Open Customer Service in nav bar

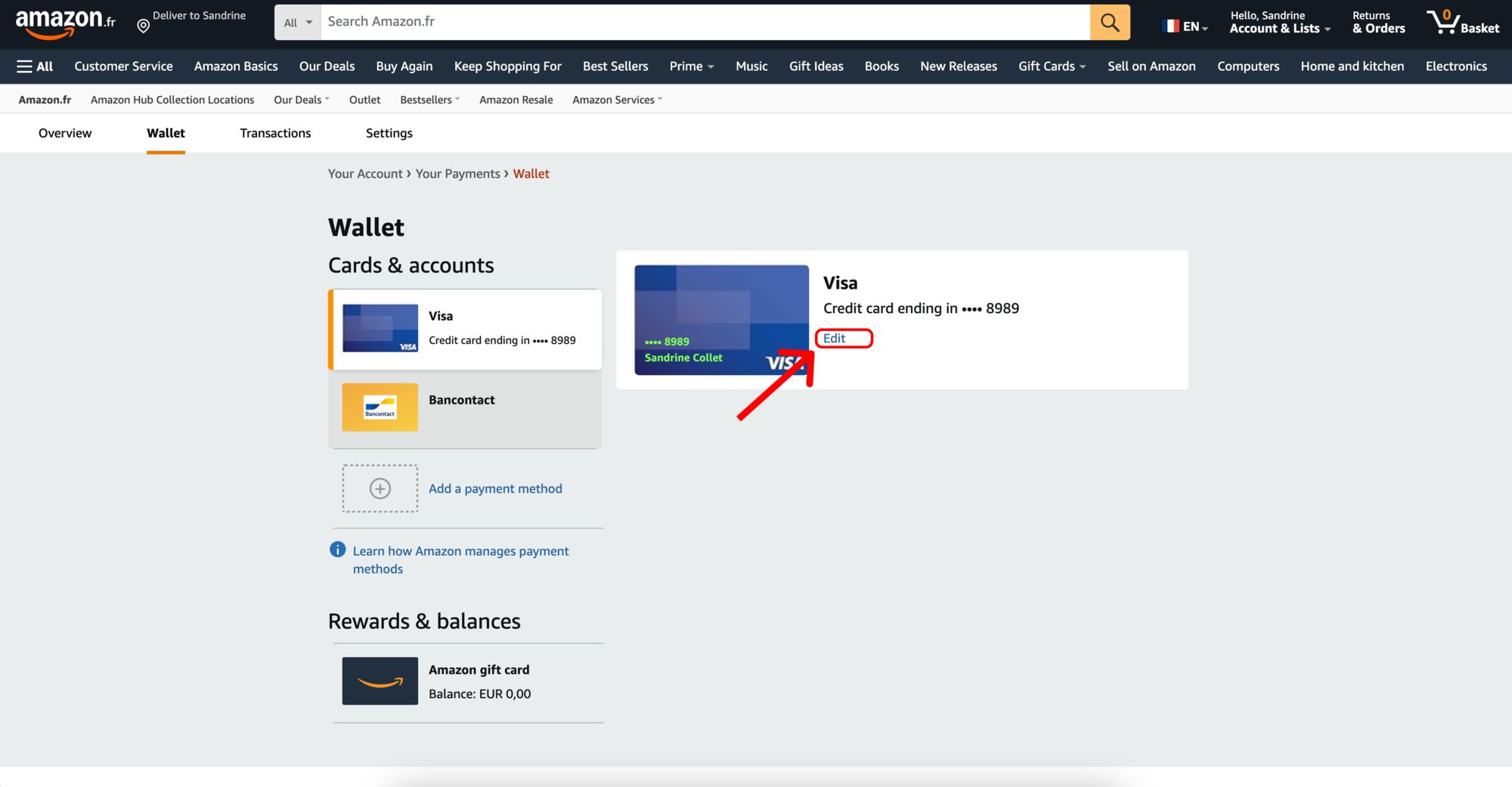(x=123, y=67)
